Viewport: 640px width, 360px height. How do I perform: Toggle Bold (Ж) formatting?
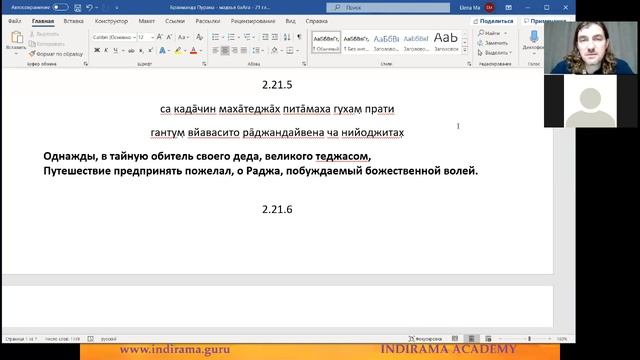tap(97, 50)
